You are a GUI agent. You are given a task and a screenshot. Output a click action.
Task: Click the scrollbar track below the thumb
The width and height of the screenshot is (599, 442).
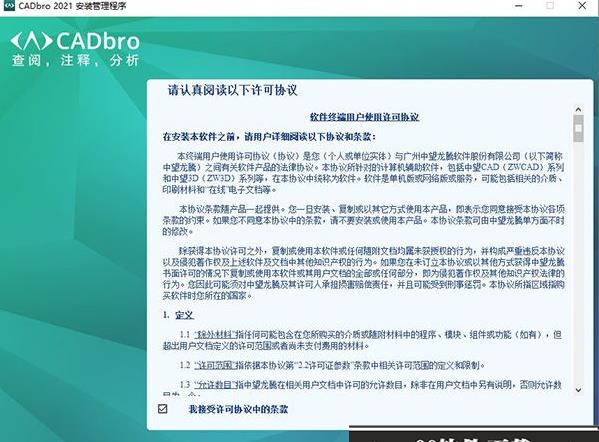(578, 264)
